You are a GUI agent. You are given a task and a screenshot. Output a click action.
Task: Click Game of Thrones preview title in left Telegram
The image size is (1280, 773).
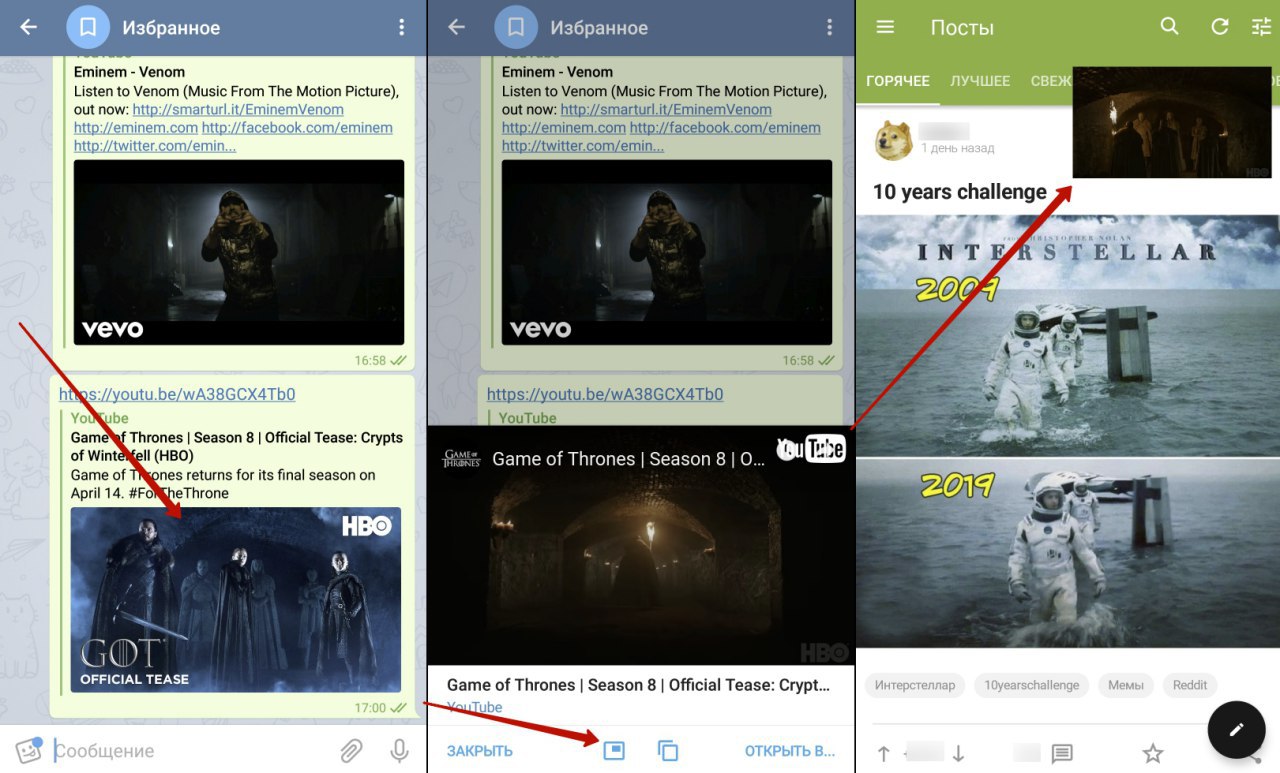click(x=237, y=447)
